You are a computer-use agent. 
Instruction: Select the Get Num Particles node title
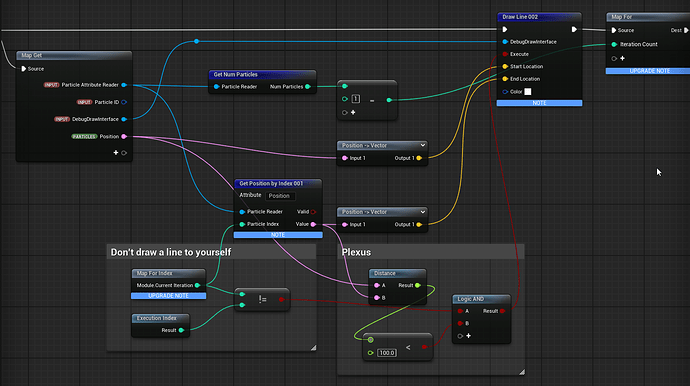(x=235, y=74)
